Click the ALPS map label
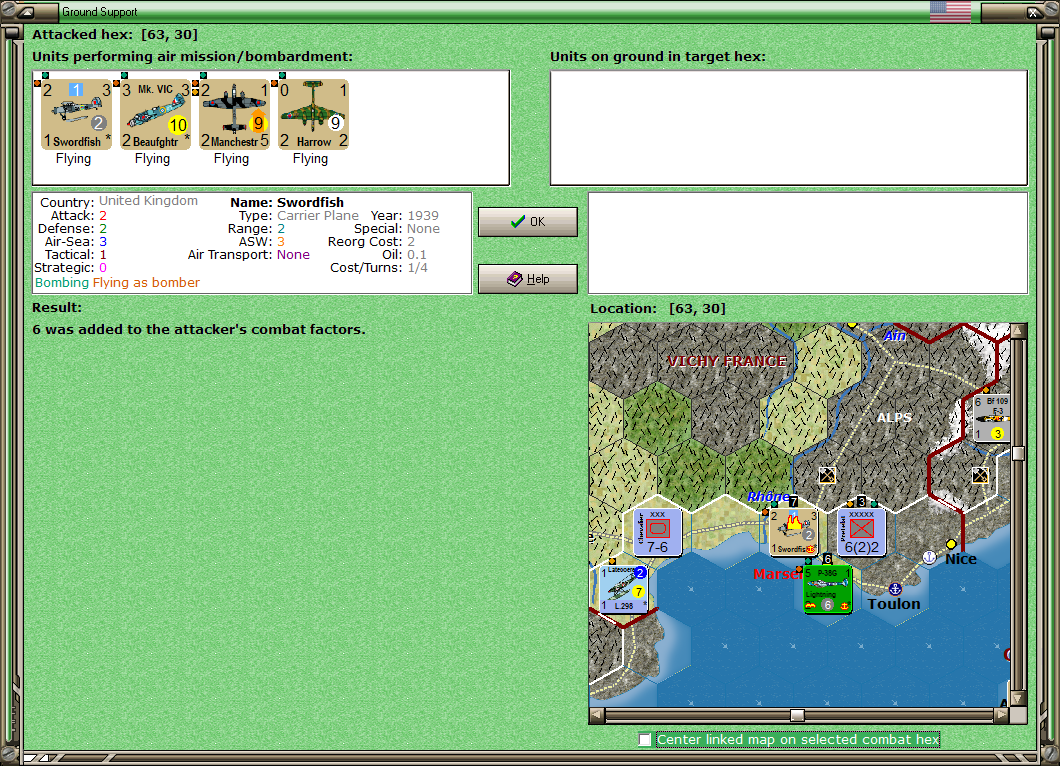 click(x=894, y=418)
